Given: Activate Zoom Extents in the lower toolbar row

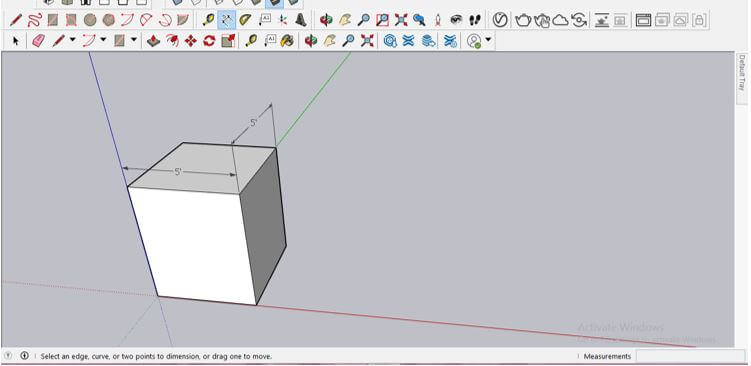Looking at the screenshot, I should click(367, 41).
